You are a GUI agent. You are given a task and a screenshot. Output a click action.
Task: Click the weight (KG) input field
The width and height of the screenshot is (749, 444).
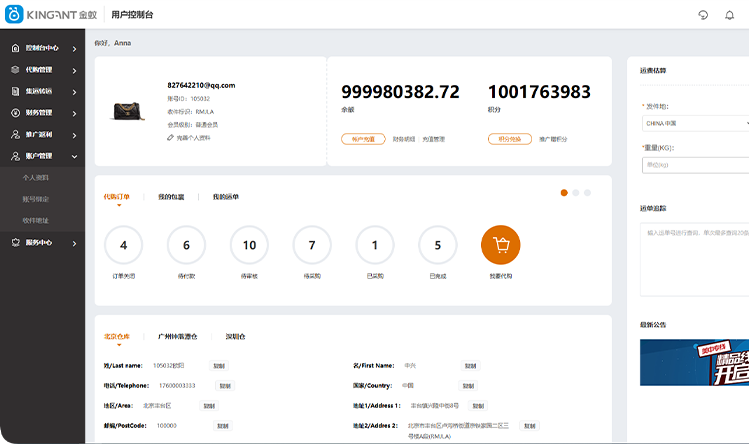click(x=694, y=165)
